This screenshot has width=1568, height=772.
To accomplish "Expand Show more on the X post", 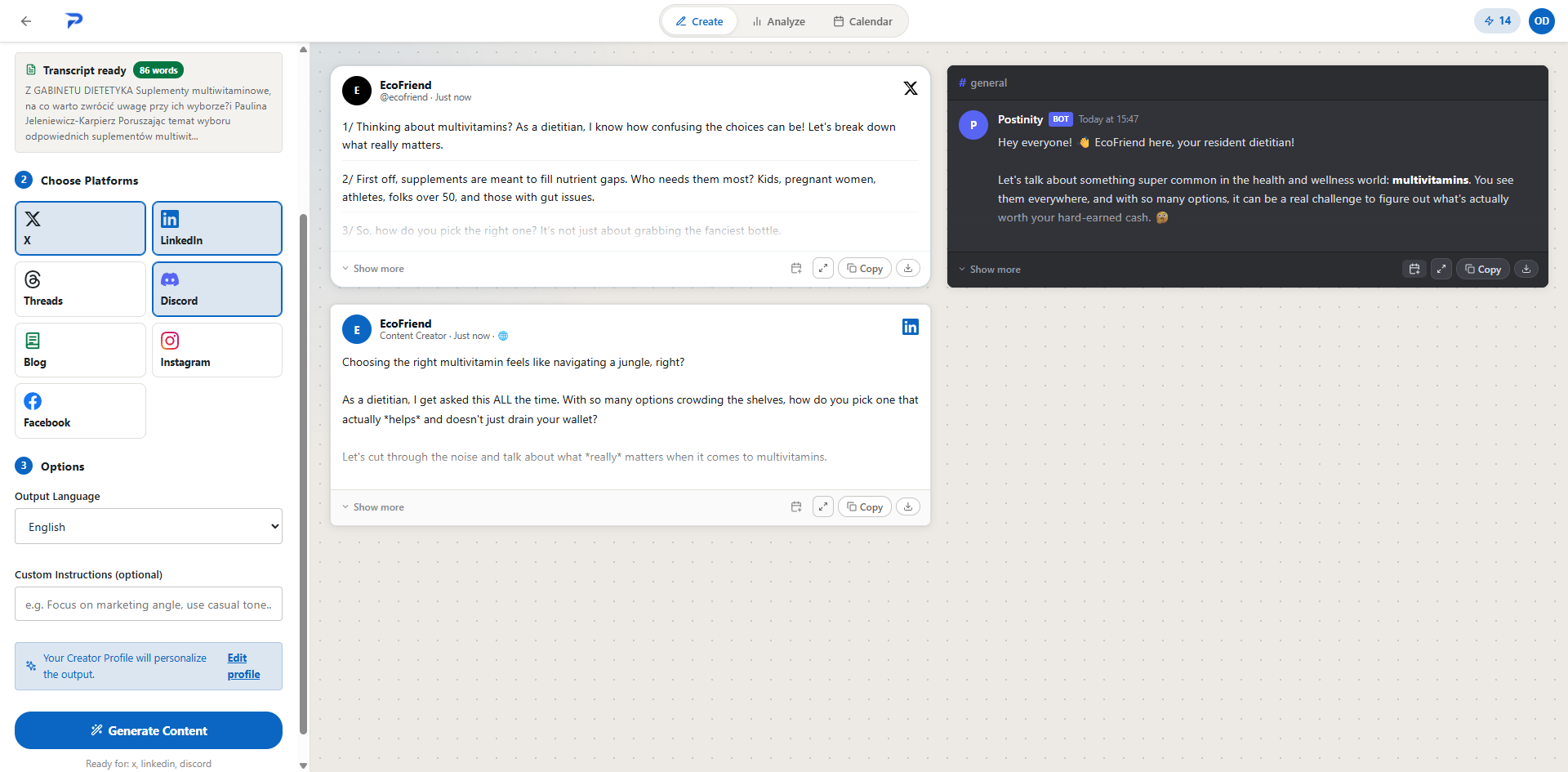I will tap(373, 269).
